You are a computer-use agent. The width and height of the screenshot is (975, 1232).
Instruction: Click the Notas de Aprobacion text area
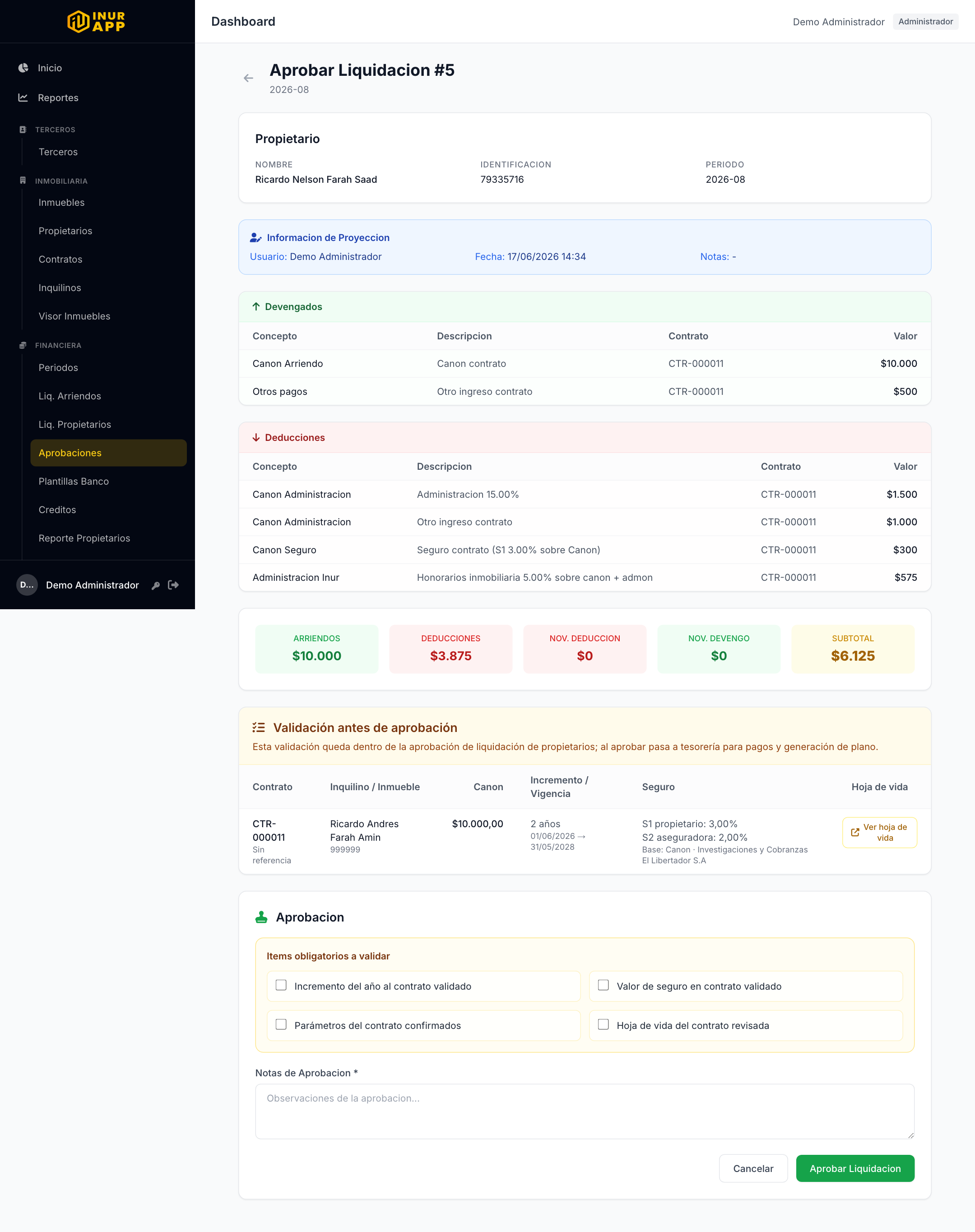click(x=585, y=1112)
